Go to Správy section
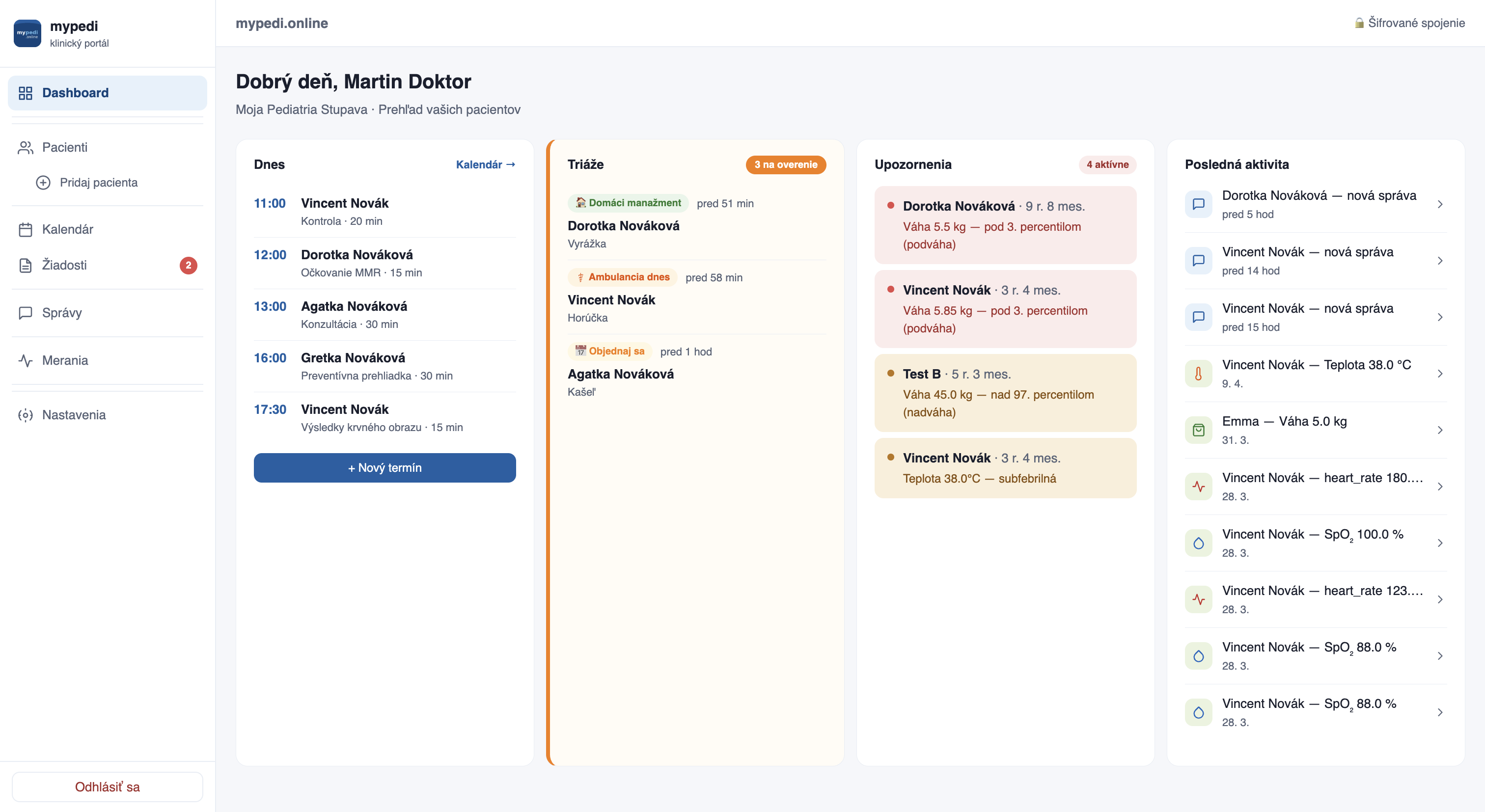 click(62, 313)
